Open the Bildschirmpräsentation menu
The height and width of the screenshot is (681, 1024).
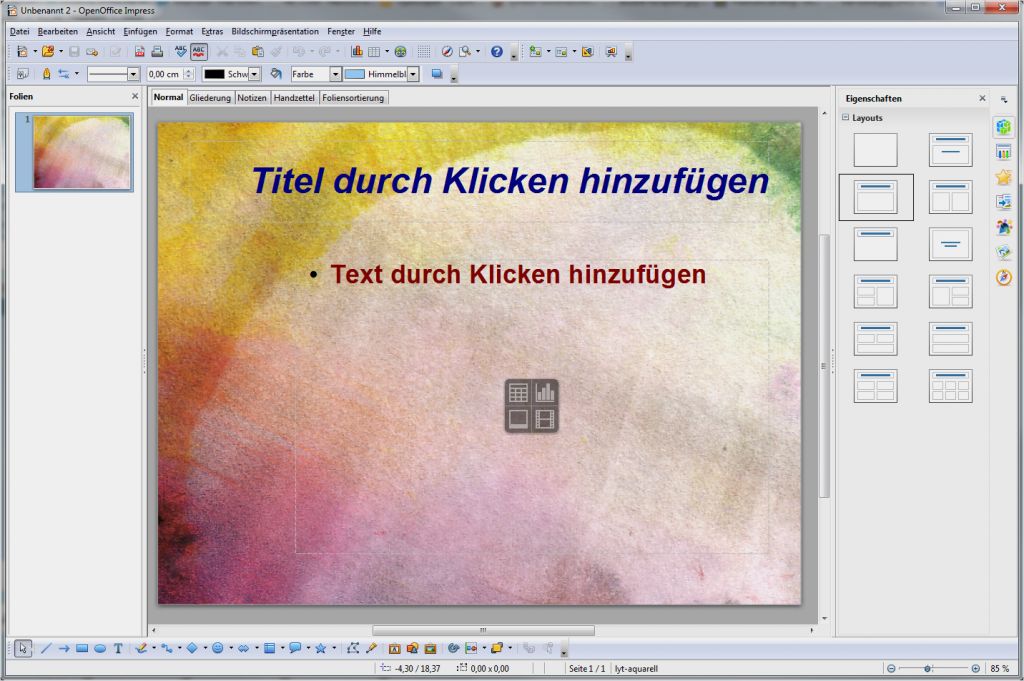pyautogui.click(x=273, y=31)
